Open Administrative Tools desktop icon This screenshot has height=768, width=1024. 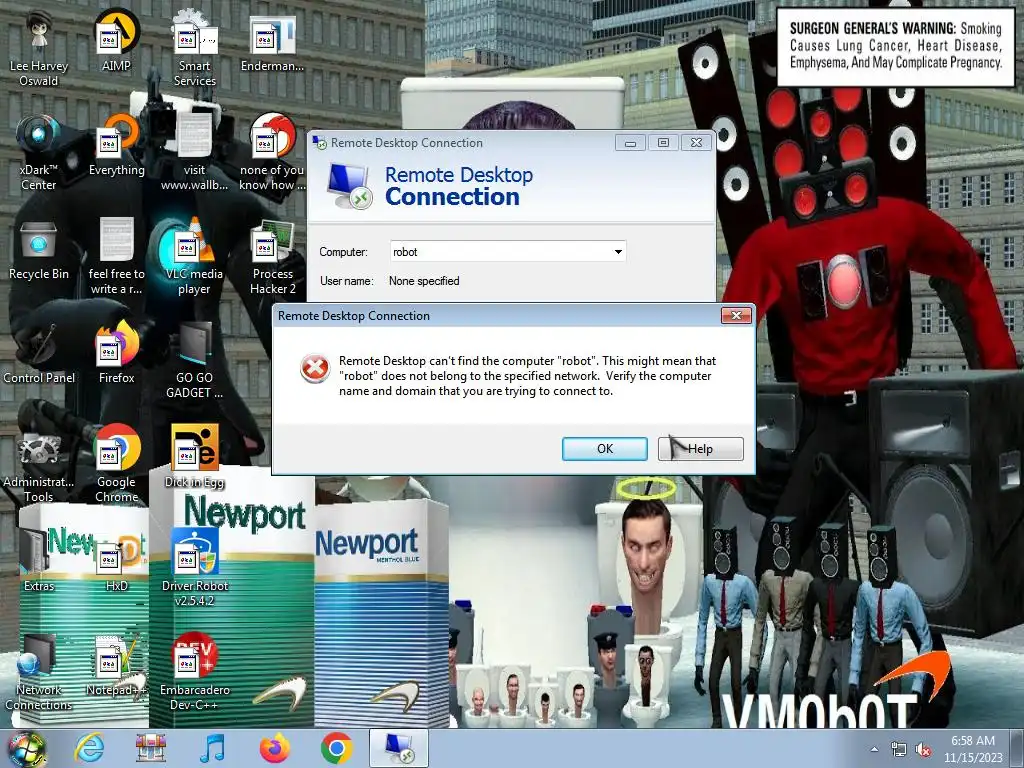click(39, 464)
